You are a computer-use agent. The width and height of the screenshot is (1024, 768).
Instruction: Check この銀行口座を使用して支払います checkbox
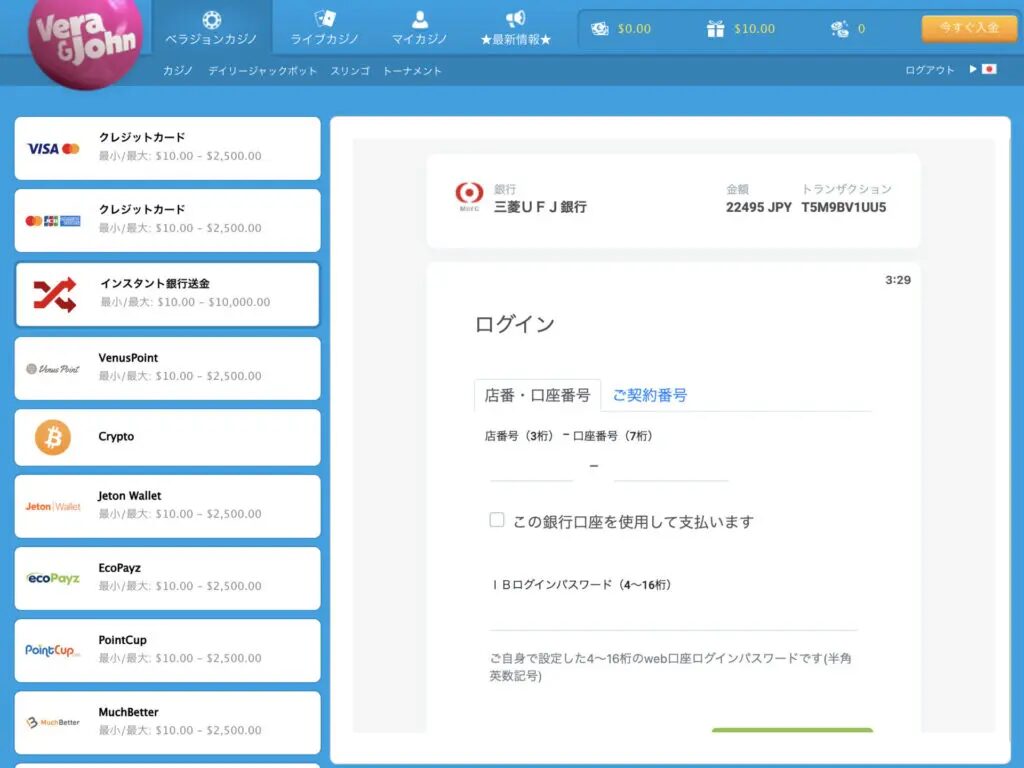(x=497, y=520)
